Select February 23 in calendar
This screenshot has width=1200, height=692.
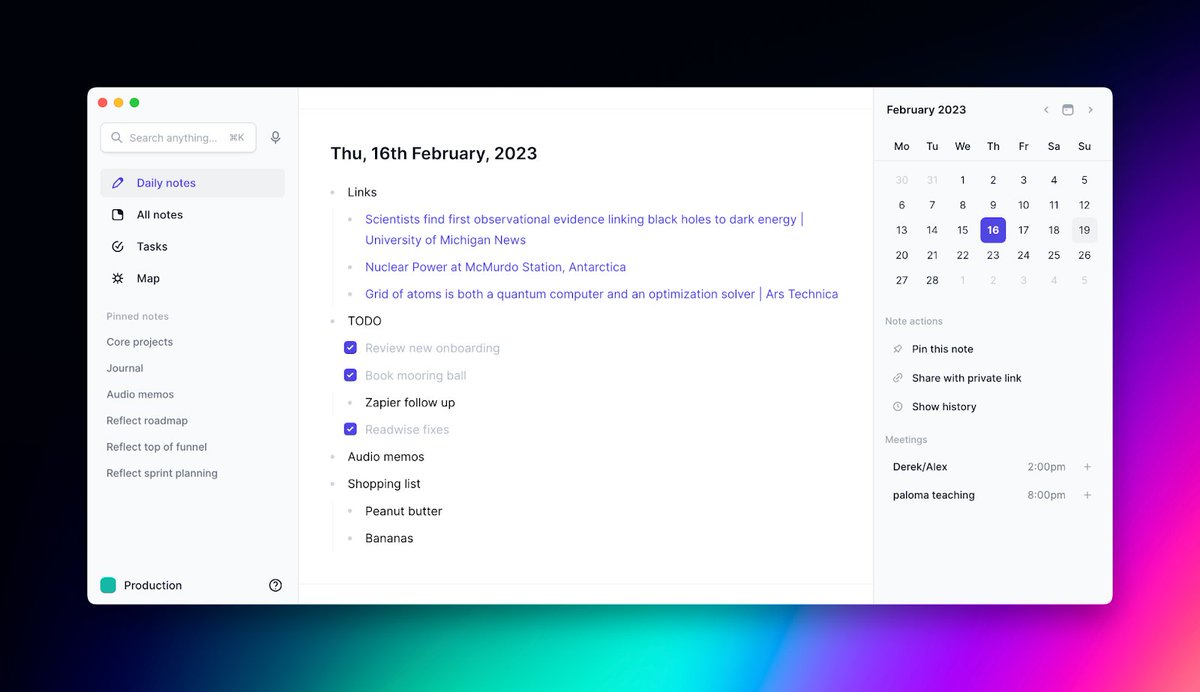(993, 255)
